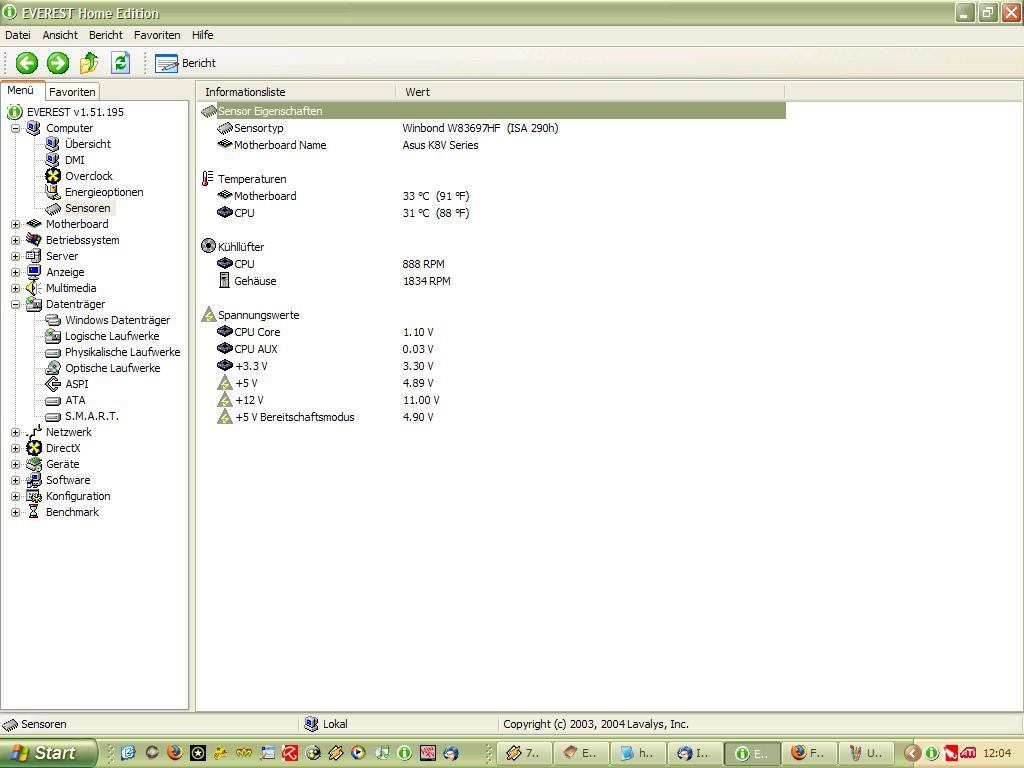The height and width of the screenshot is (768, 1024).
Task: Select the +12 V voltage row
Action: [492, 400]
